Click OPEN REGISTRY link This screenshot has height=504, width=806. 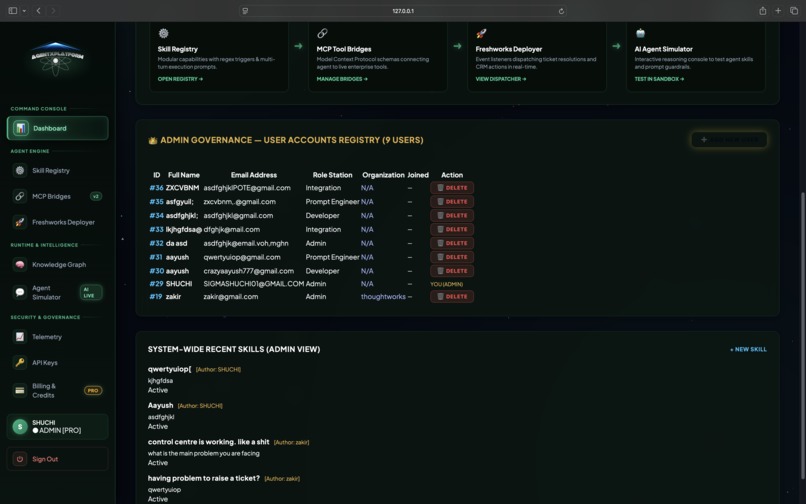(x=180, y=79)
